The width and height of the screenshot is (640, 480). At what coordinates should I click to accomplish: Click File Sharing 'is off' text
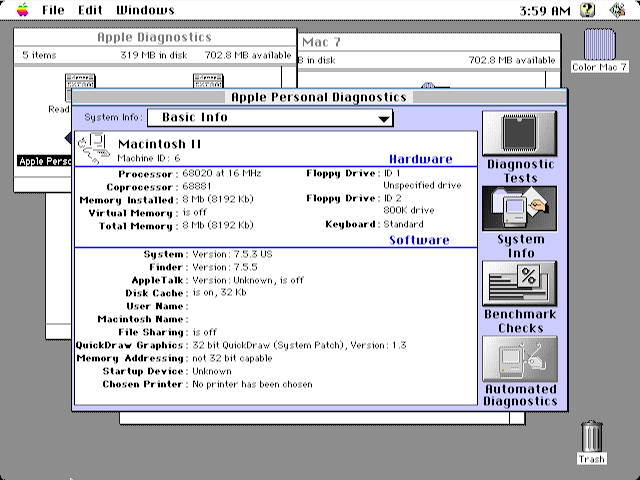pyautogui.click(x=204, y=332)
